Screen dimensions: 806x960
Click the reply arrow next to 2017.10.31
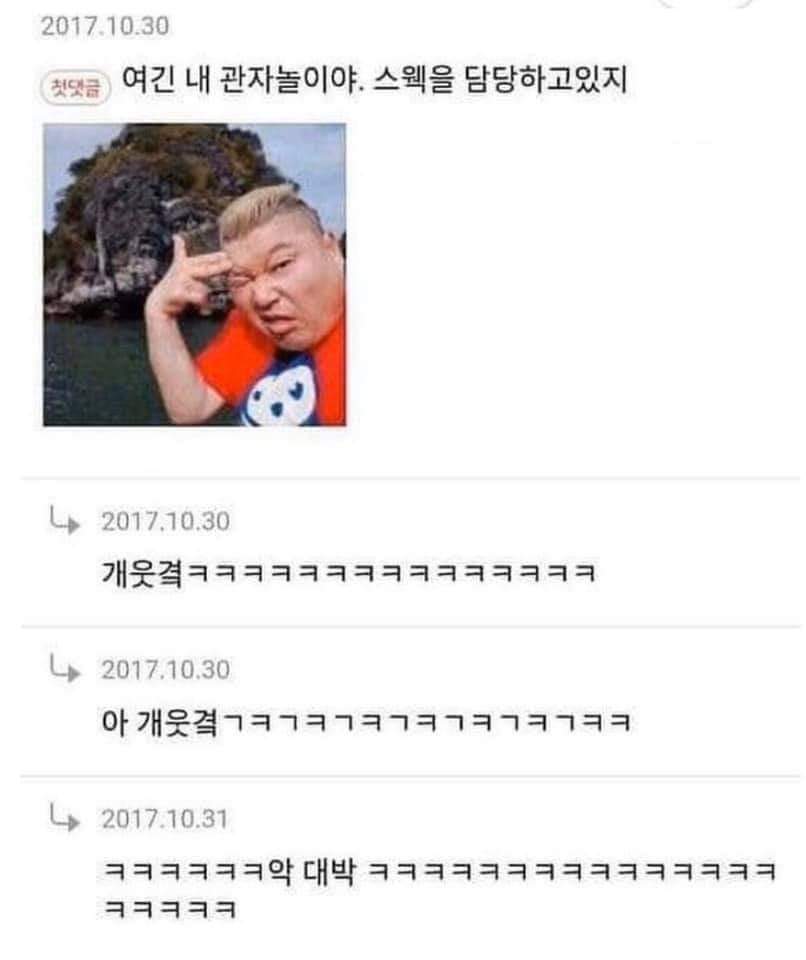click(x=65, y=817)
